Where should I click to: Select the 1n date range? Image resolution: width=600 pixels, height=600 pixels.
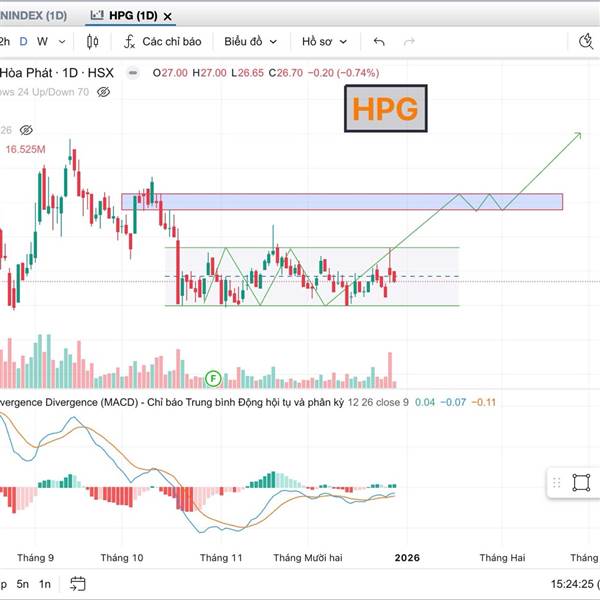(45, 584)
